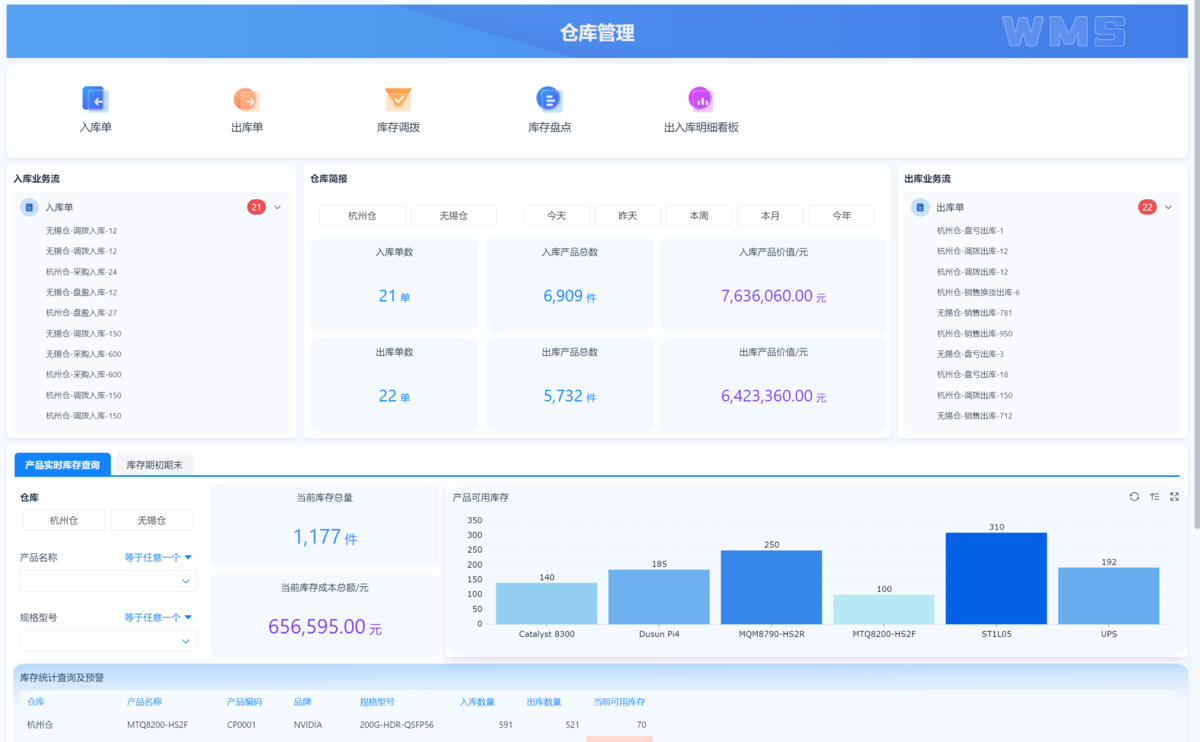
Task: Click 出库单数 value 22 单
Action: (394, 396)
